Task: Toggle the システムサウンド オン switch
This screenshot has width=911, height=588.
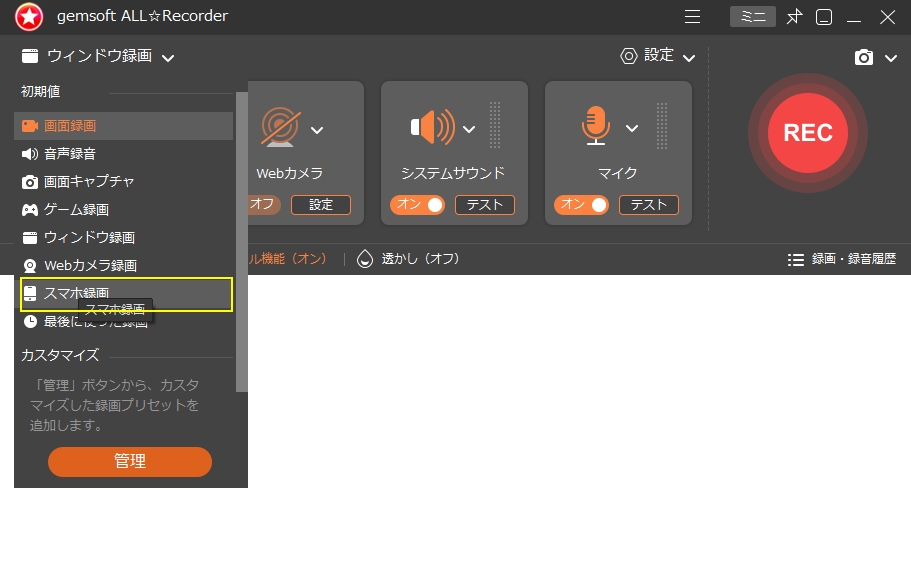Action: point(417,205)
